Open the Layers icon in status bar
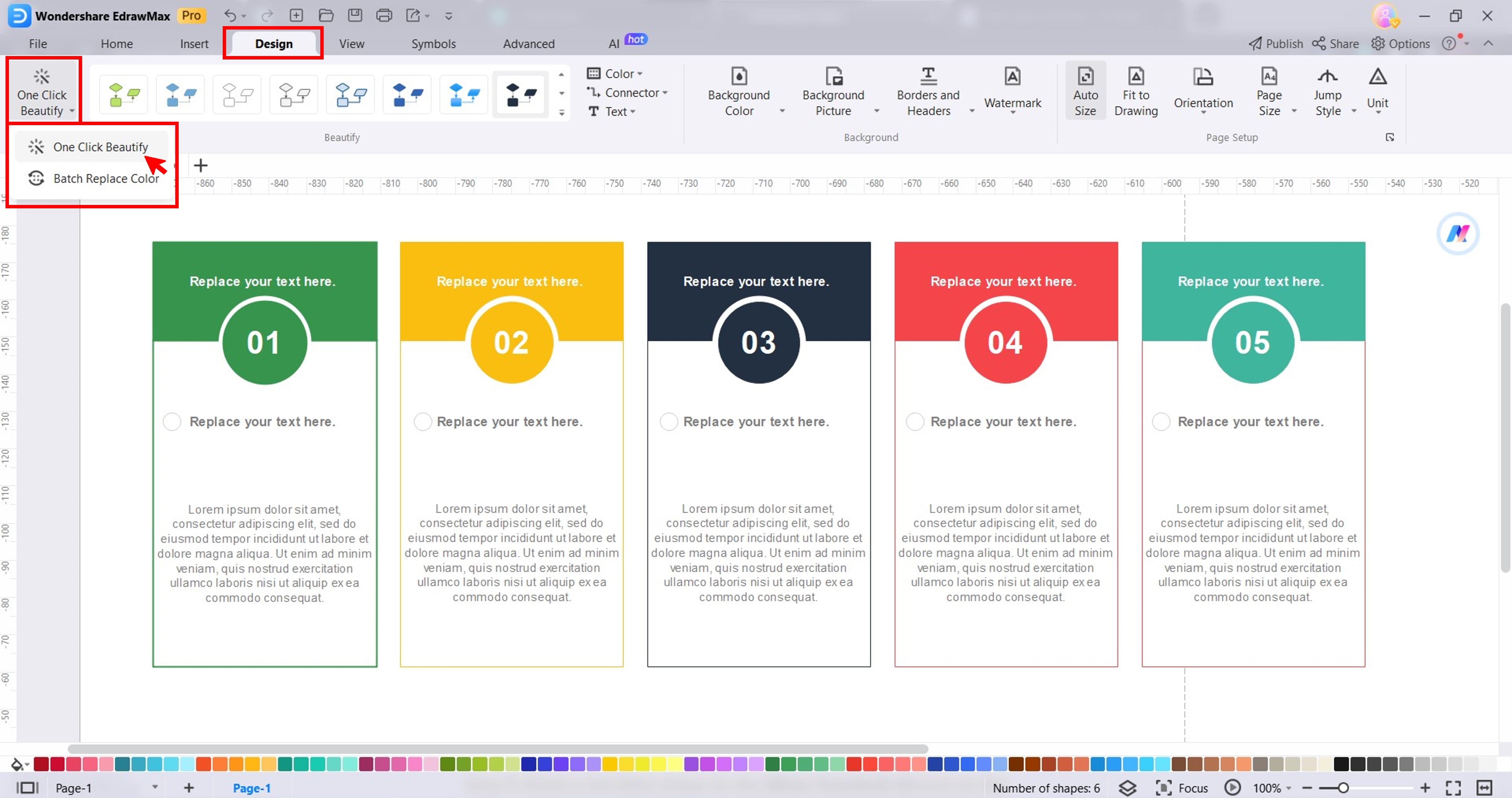 click(1127, 787)
